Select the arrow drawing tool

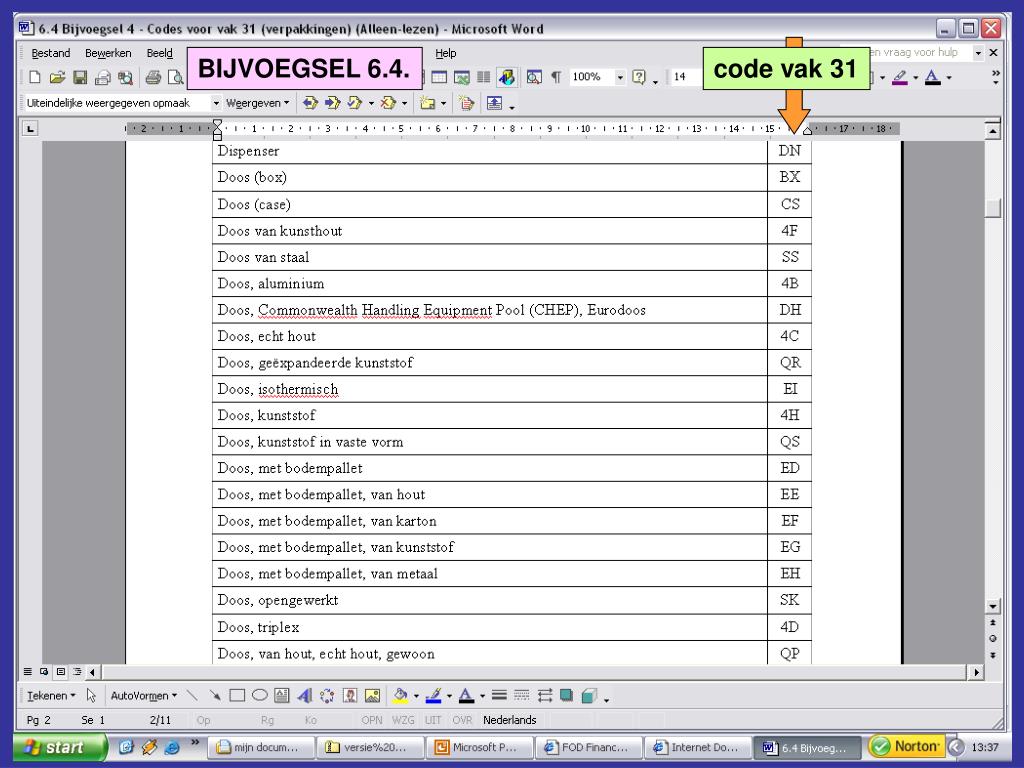pyautogui.click(x=215, y=696)
